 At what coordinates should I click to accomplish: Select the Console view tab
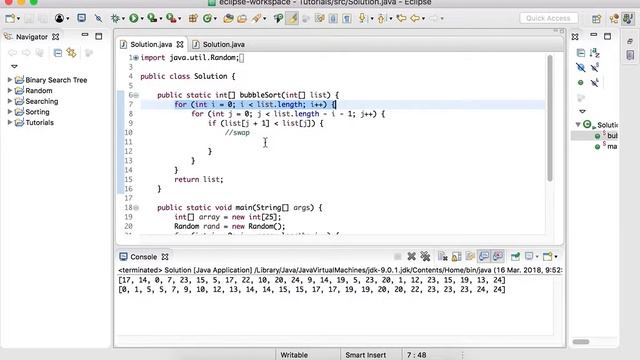(x=144, y=257)
